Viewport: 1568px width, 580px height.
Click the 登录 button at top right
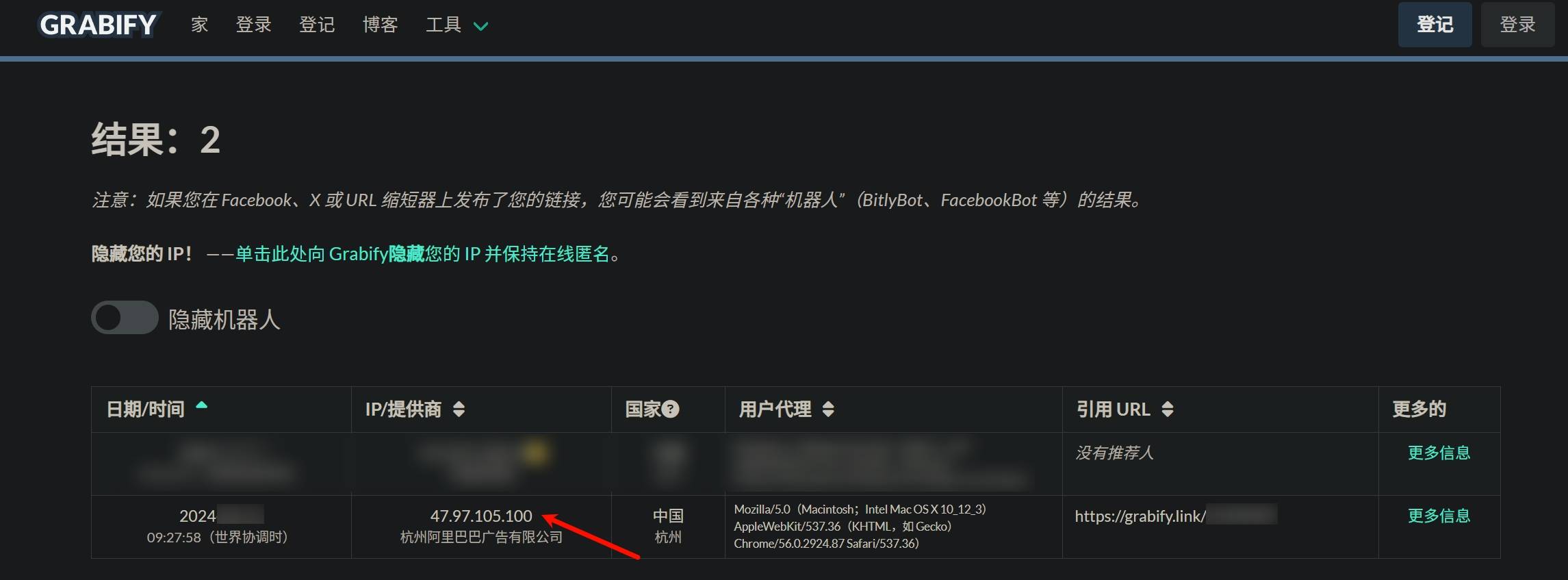[x=1517, y=25]
